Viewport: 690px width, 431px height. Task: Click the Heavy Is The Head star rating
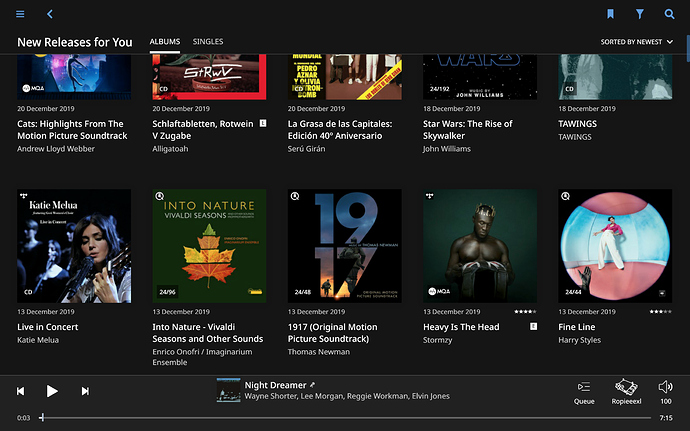[x=525, y=312]
